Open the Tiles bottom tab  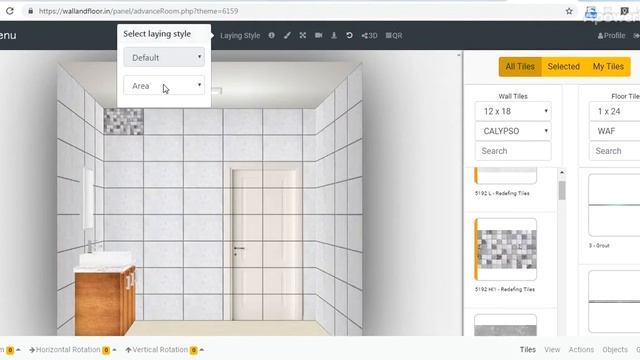click(x=528, y=350)
